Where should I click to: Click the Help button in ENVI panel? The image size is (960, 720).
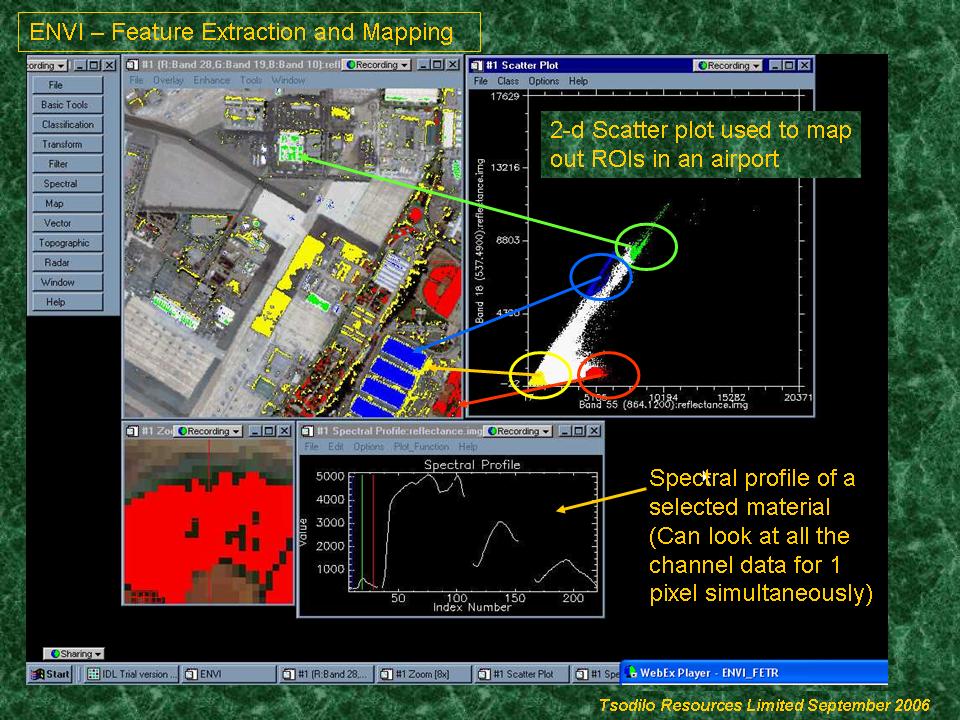tap(67, 302)
